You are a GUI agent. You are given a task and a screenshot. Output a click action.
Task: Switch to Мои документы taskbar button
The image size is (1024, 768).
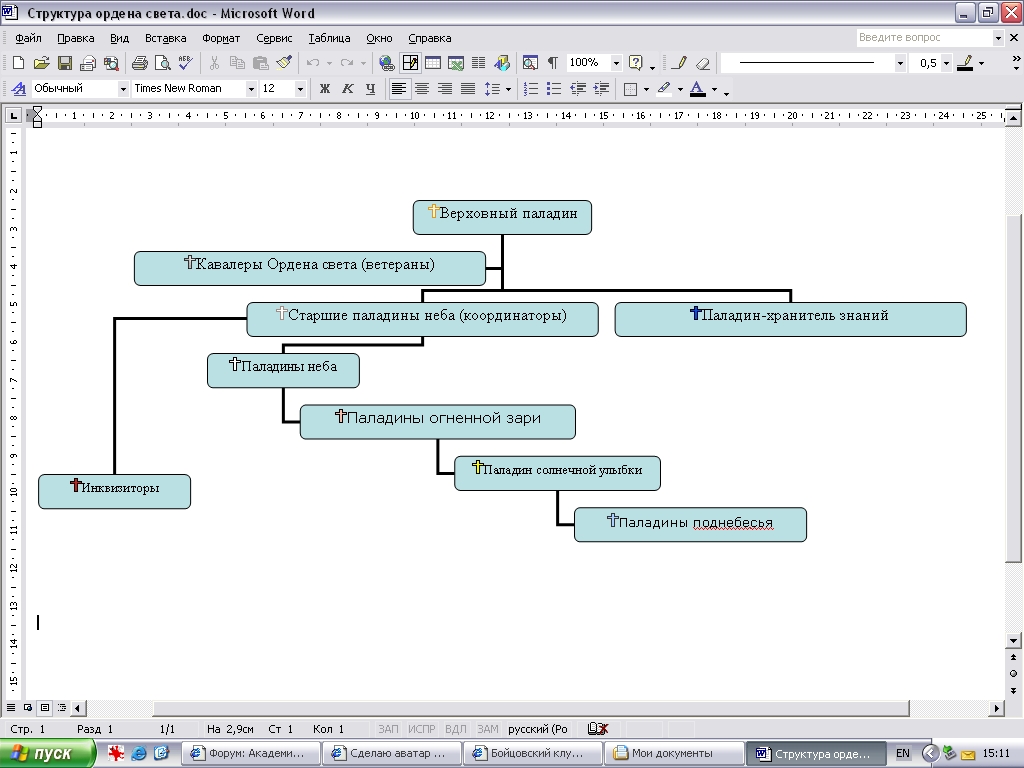674,754
